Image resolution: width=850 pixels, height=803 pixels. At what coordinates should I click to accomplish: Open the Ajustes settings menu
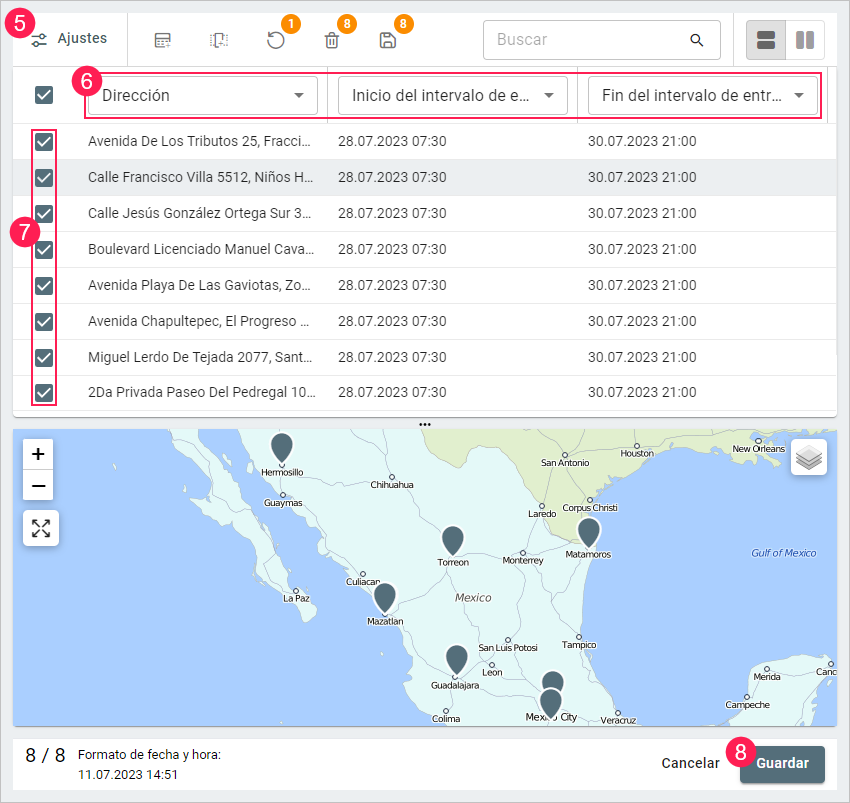coord(69,39)
